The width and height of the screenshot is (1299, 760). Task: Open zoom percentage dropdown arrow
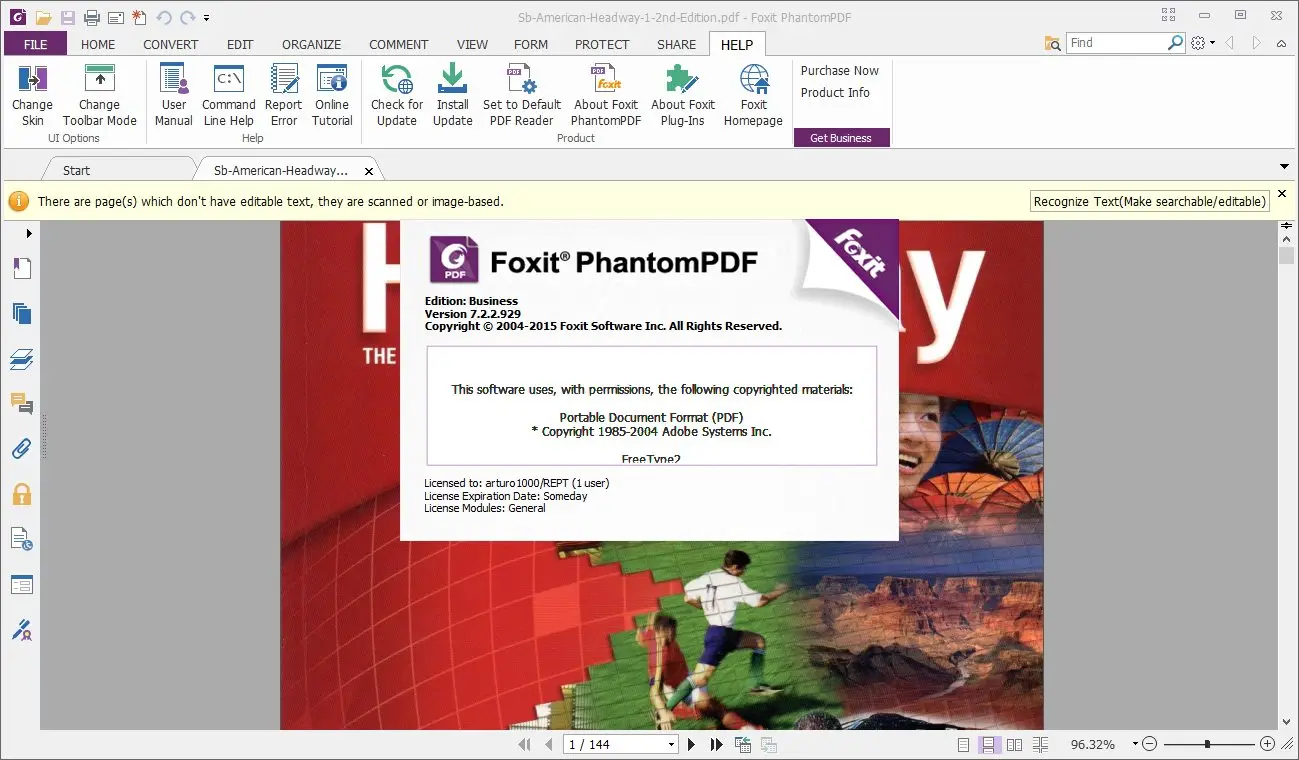click(x=1135, y=744)
